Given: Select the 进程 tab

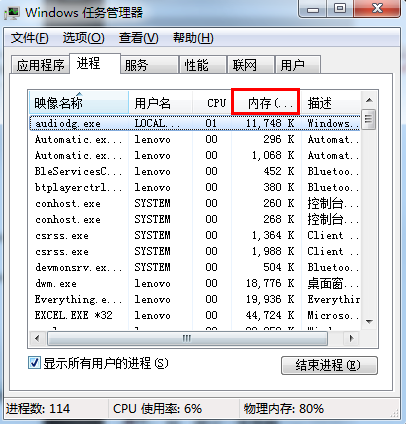Looking at the screenshot, I should tap(95, 63).
